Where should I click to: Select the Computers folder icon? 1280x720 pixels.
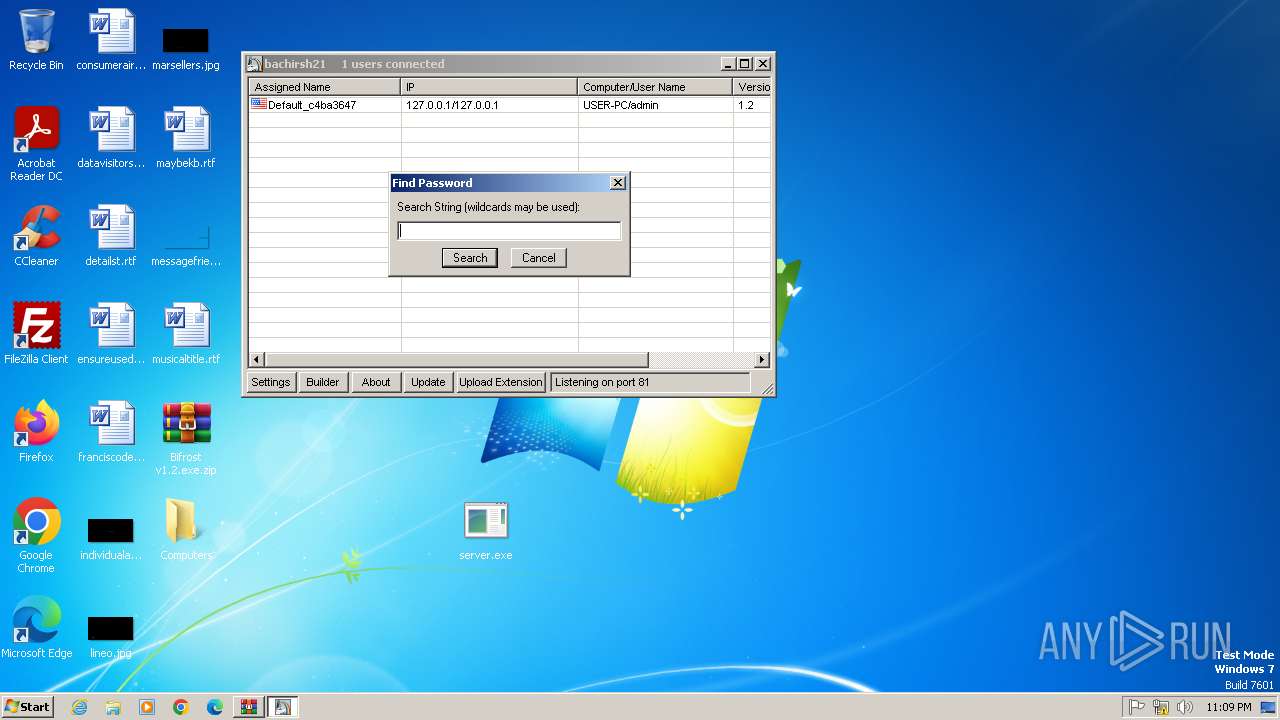click(x=186, y=530)
